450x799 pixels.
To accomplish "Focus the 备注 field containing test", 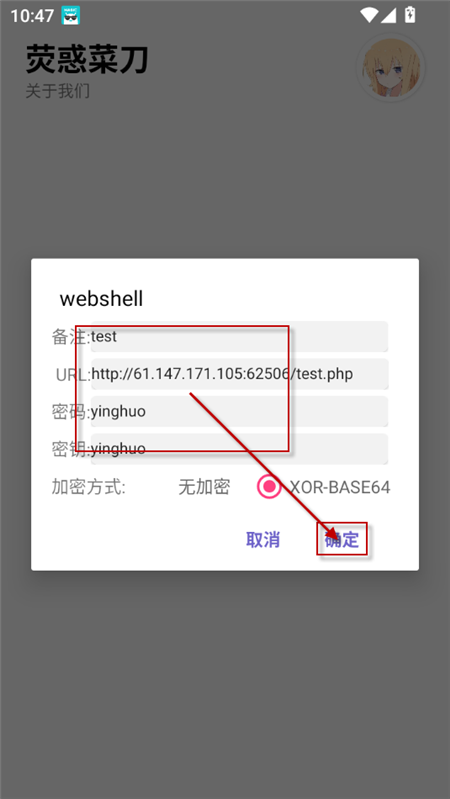I will (240, 336).
